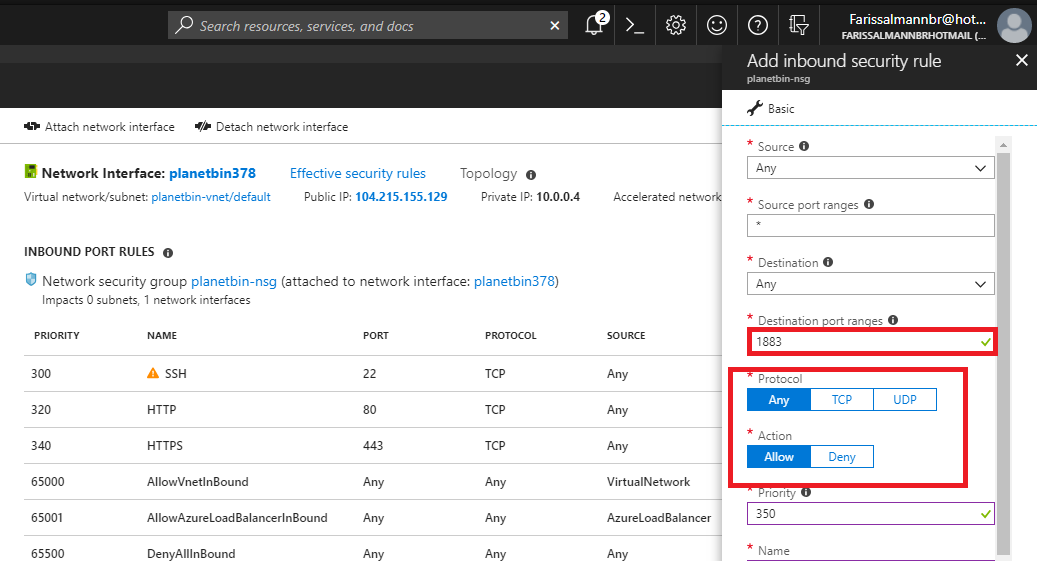The image size is (1037, 561).
Task: Click the search magnifier icon
Action: tap(184, 25)
